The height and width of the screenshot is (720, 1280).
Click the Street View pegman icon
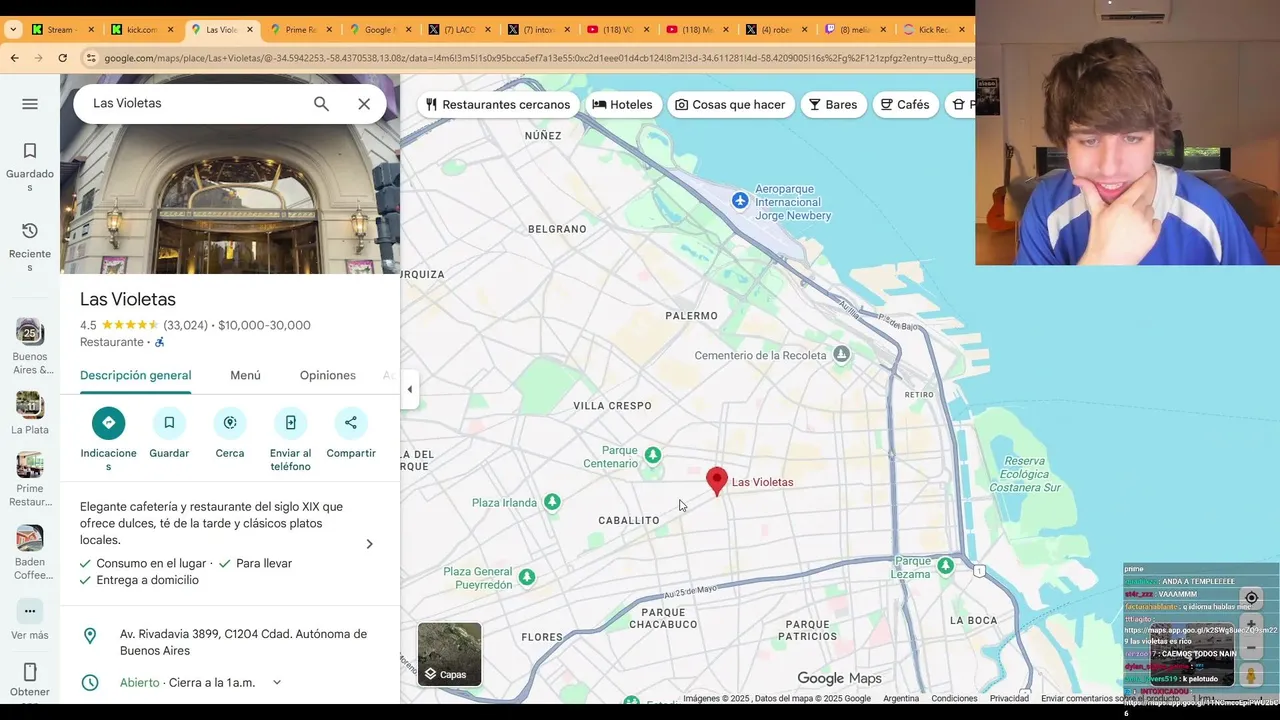tap(1251, 676)
